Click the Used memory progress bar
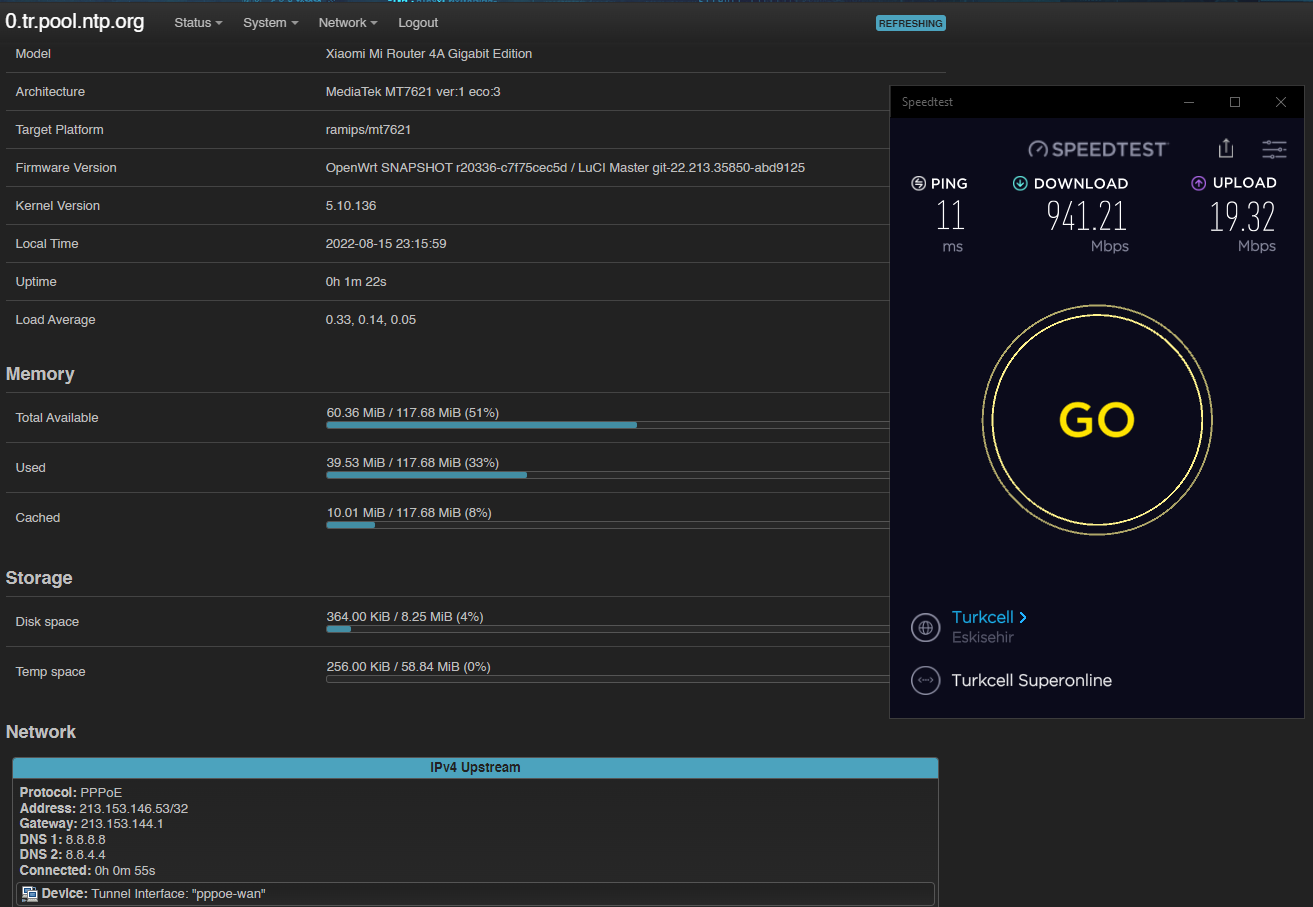The height and width of the screenshot is (907, 1313). tap(608, 475)
